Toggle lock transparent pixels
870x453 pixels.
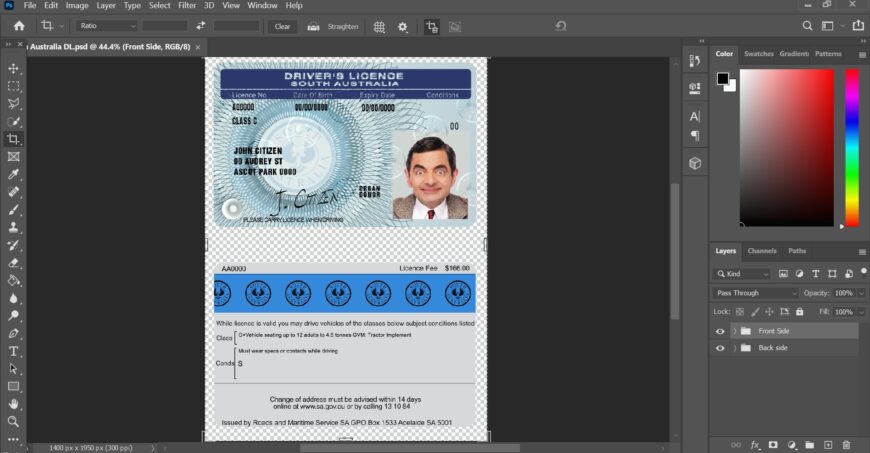tap(740, 312)
